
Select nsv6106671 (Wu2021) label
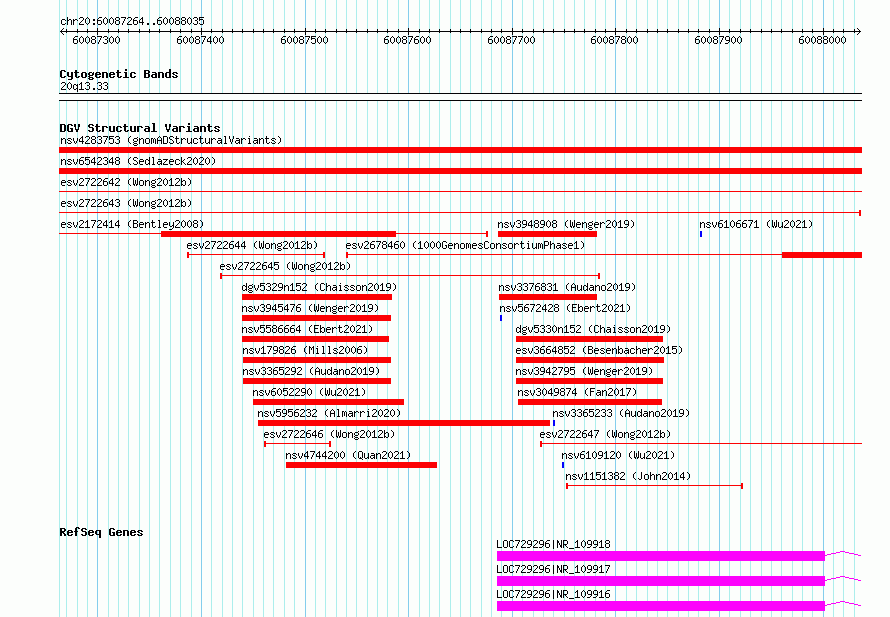[x=756, y=224]
